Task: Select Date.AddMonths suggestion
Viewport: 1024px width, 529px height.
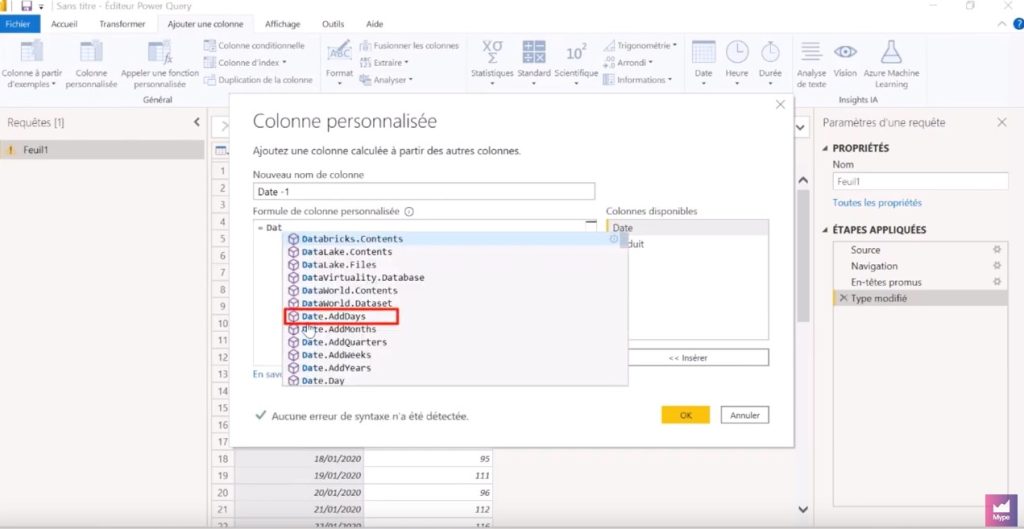Action: point(454,329)
